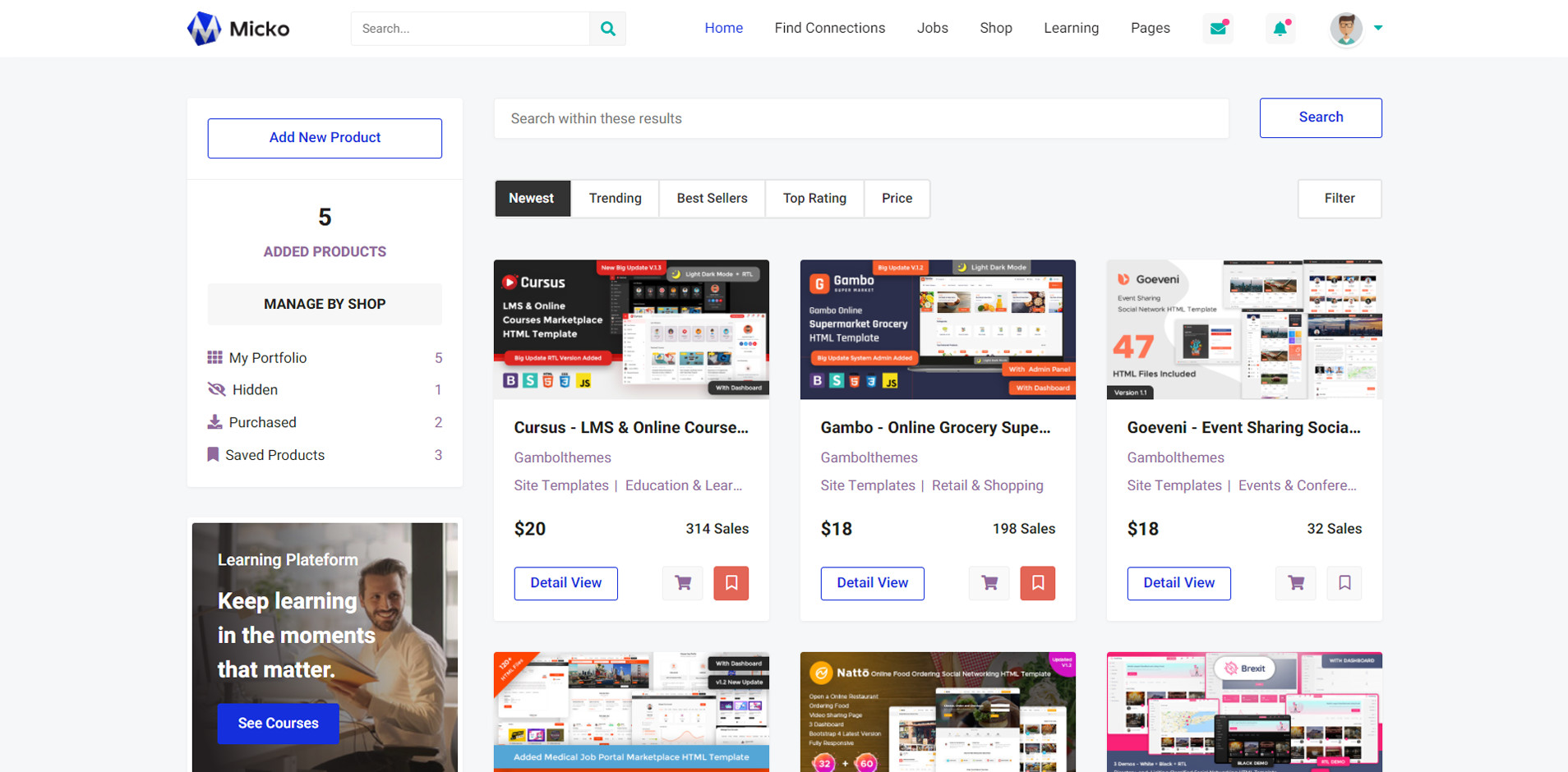Viewport: 1568px width, 772px height.
Task: Focus the Search within these results field
Action: pyautogui.click(x=860, y=119)
